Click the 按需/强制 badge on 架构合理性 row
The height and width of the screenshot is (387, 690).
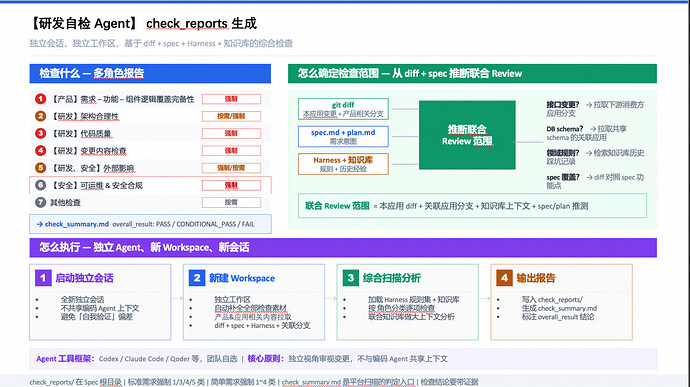[x=231, y=116]
